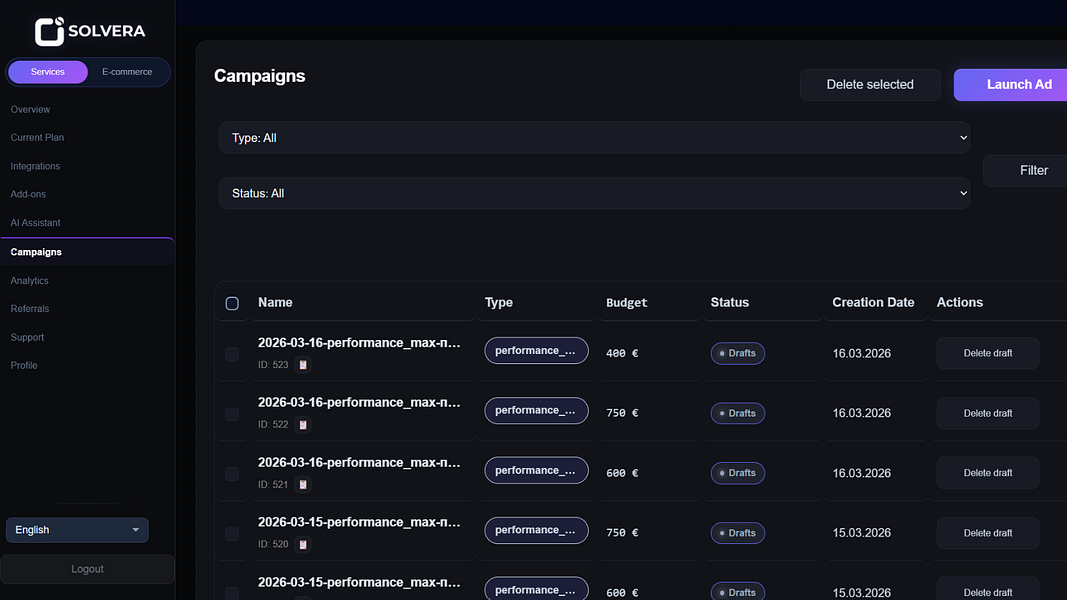1067x600 pixels.
Task: Apply filters with the Filter button
Action: [x=1028, y=171]
